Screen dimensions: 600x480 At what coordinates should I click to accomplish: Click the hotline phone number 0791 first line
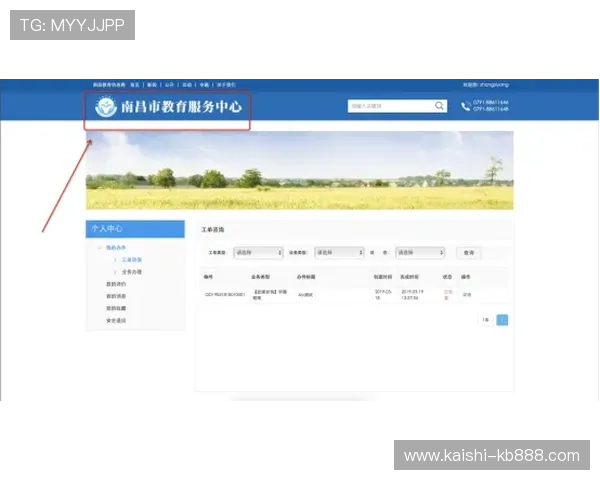tap(491, 102)
